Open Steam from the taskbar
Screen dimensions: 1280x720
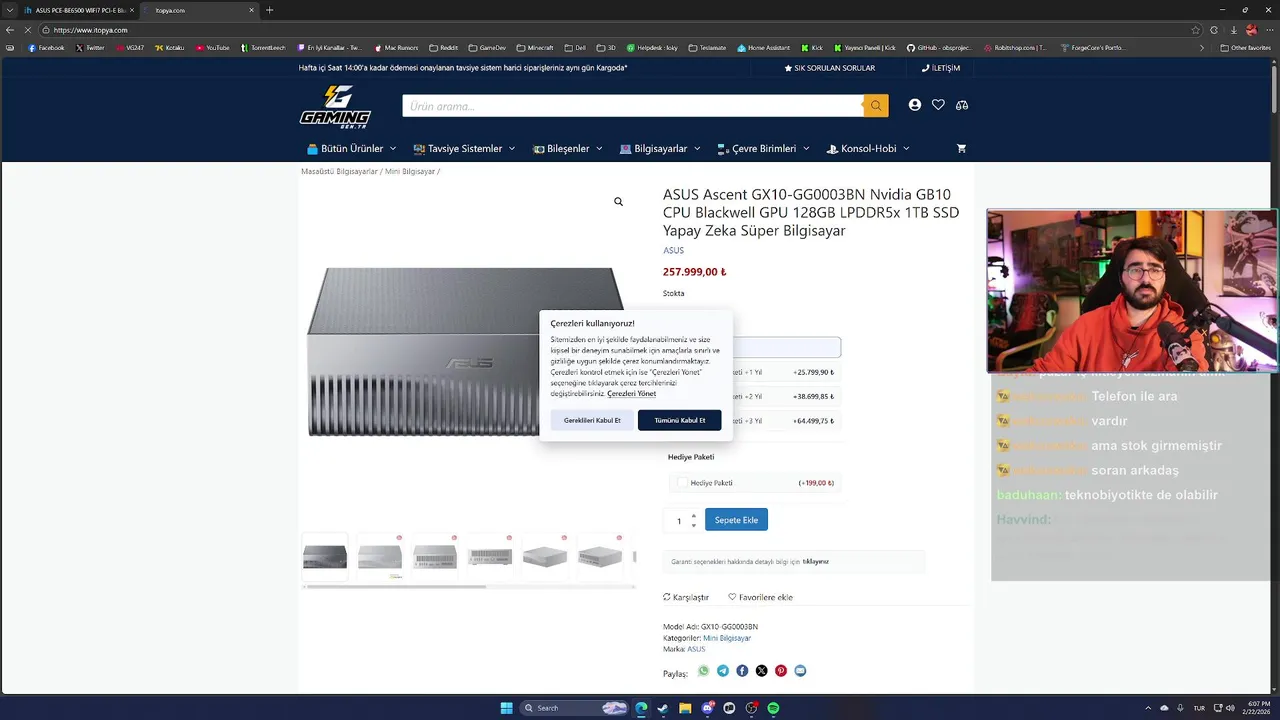click(663, 708)
